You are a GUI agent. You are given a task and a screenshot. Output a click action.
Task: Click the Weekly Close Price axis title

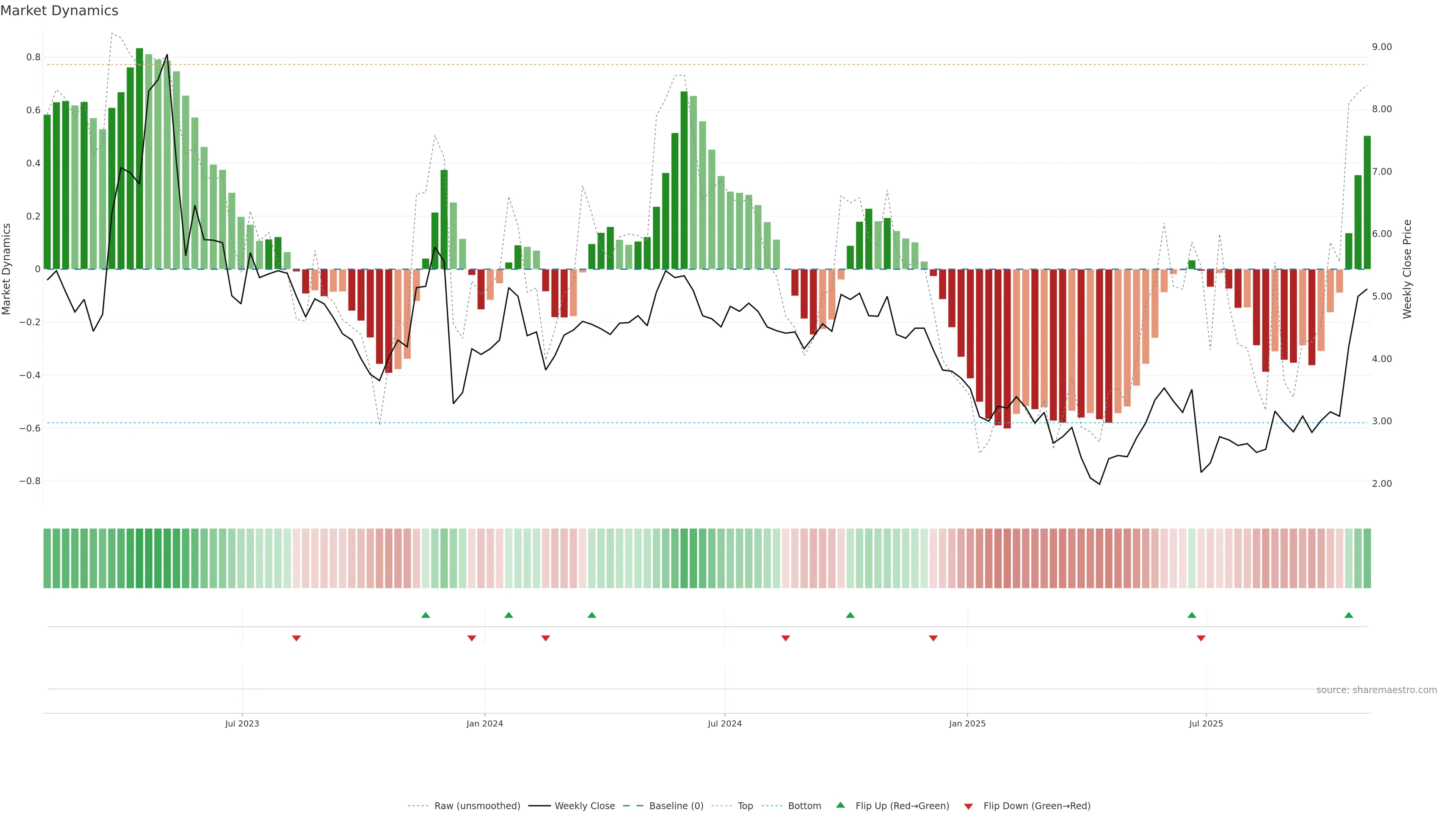pyautogui.click(x=1407, y=269)
